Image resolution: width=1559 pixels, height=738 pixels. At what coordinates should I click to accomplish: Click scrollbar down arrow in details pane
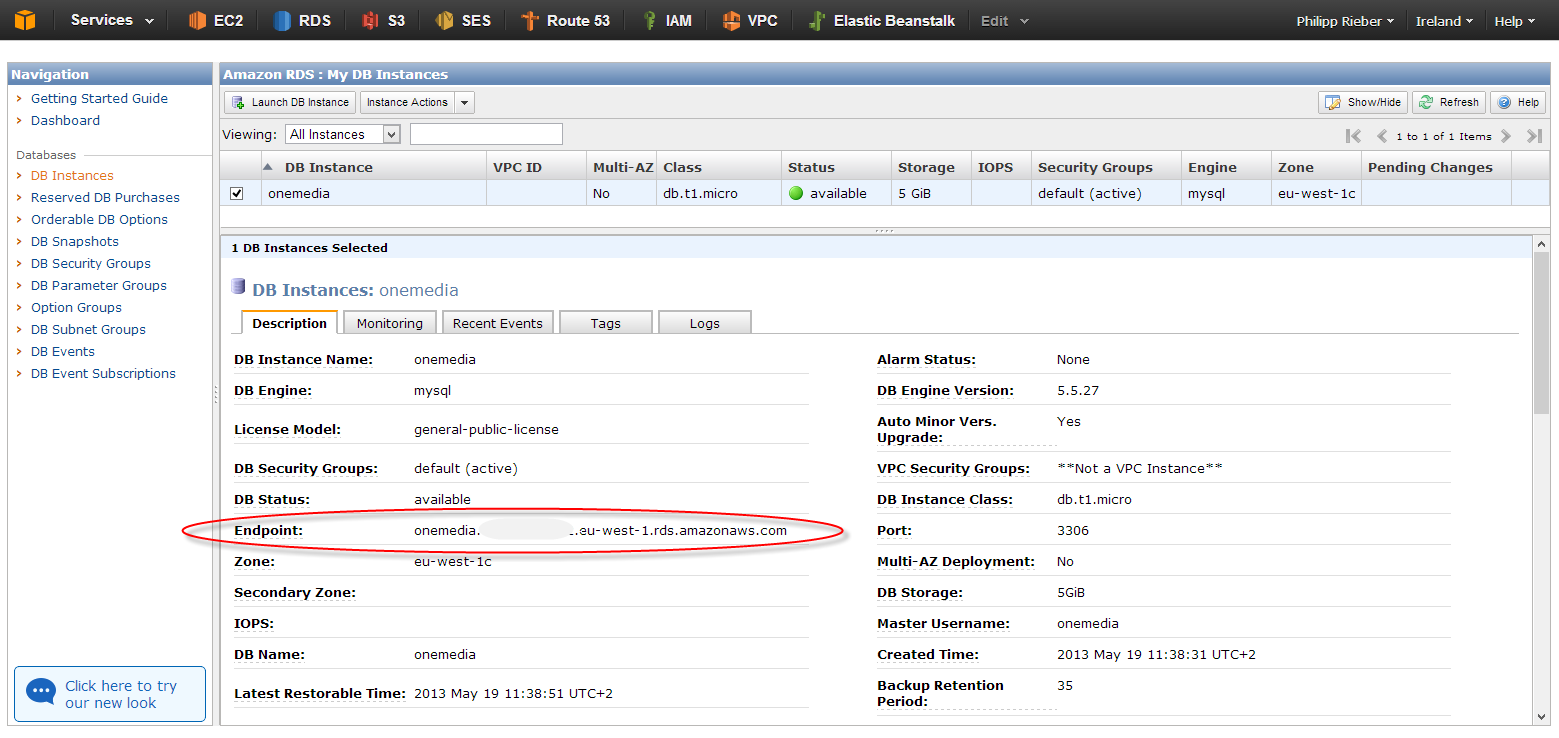(x=1540, y=715)
